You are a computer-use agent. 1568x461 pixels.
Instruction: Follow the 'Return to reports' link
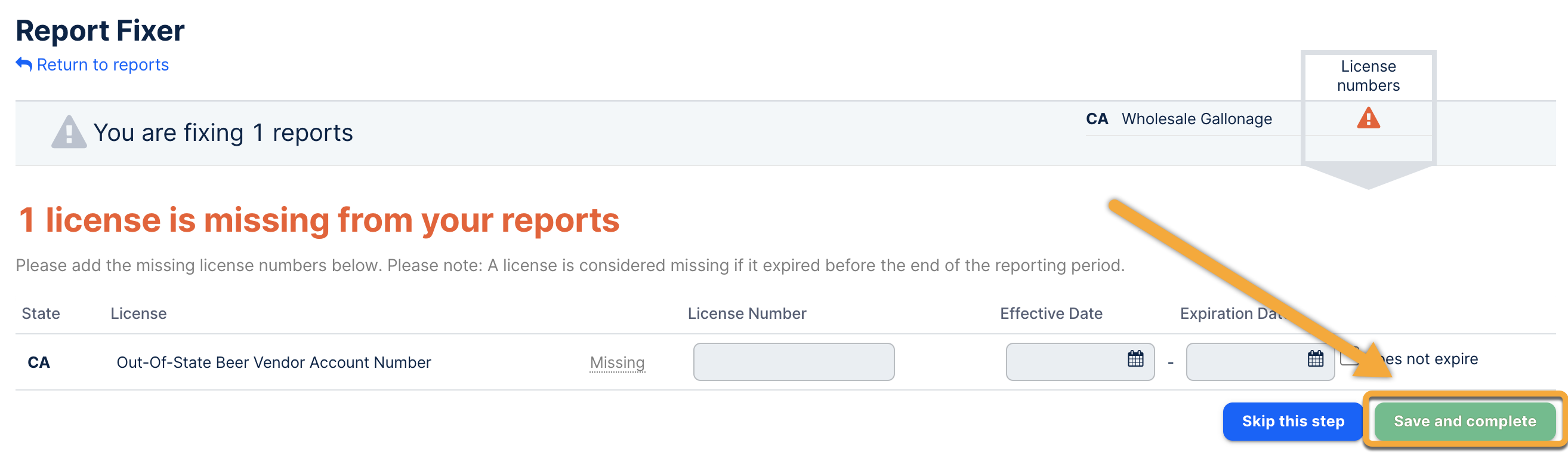[102, 64]
